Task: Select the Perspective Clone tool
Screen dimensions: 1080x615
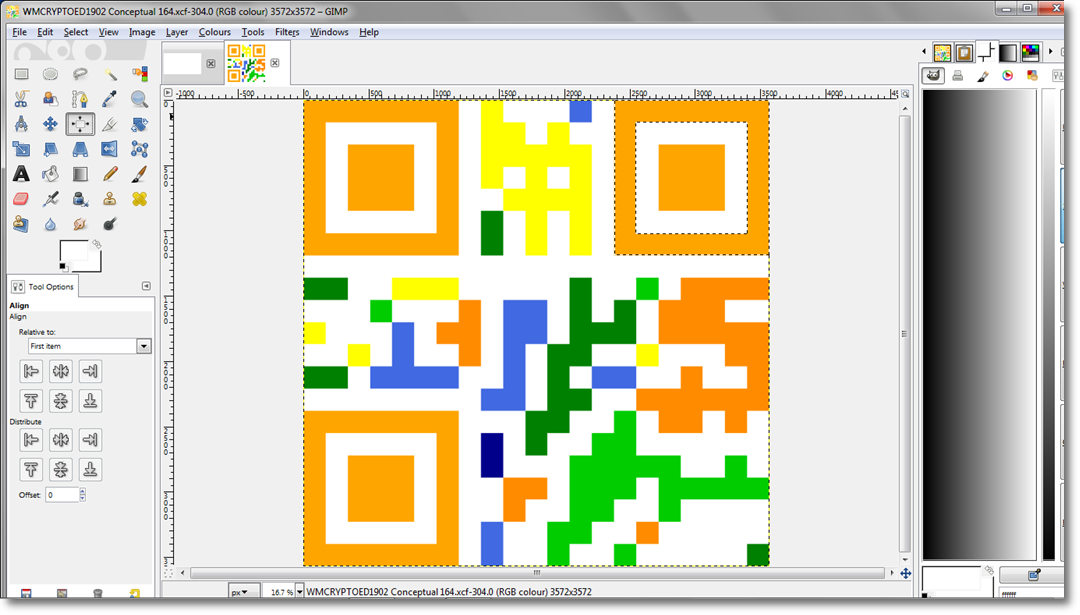Action: 21,224
